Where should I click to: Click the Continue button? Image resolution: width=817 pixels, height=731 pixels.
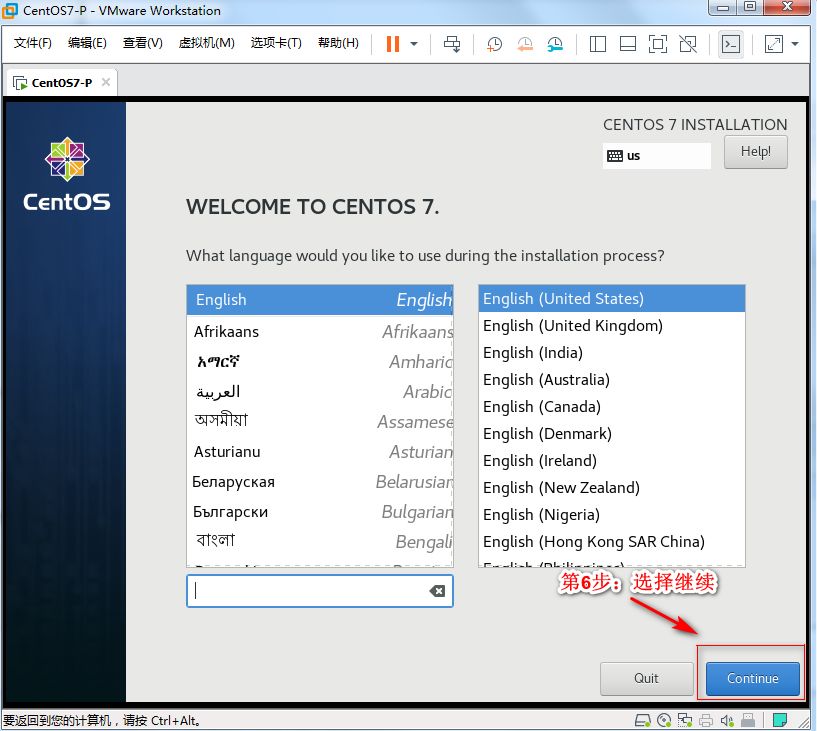[751, 678]
